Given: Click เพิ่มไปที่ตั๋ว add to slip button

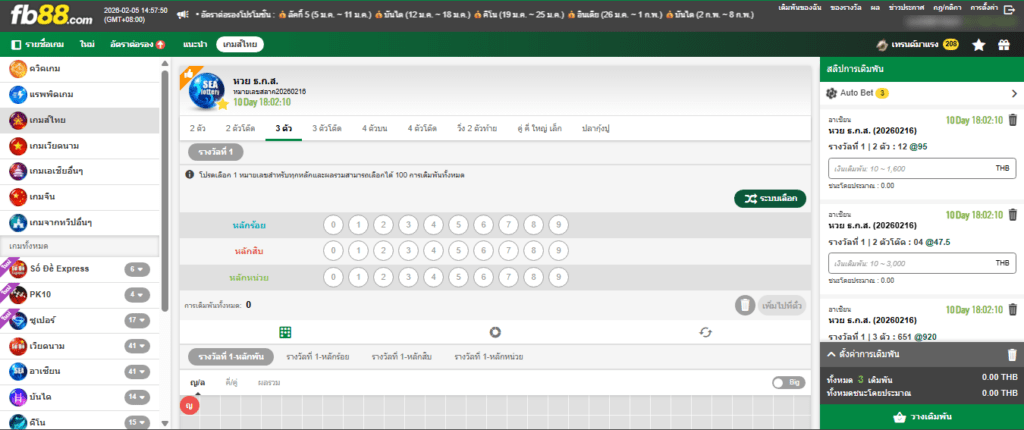Looking at the screenshot, I should (x=782, y=305).
